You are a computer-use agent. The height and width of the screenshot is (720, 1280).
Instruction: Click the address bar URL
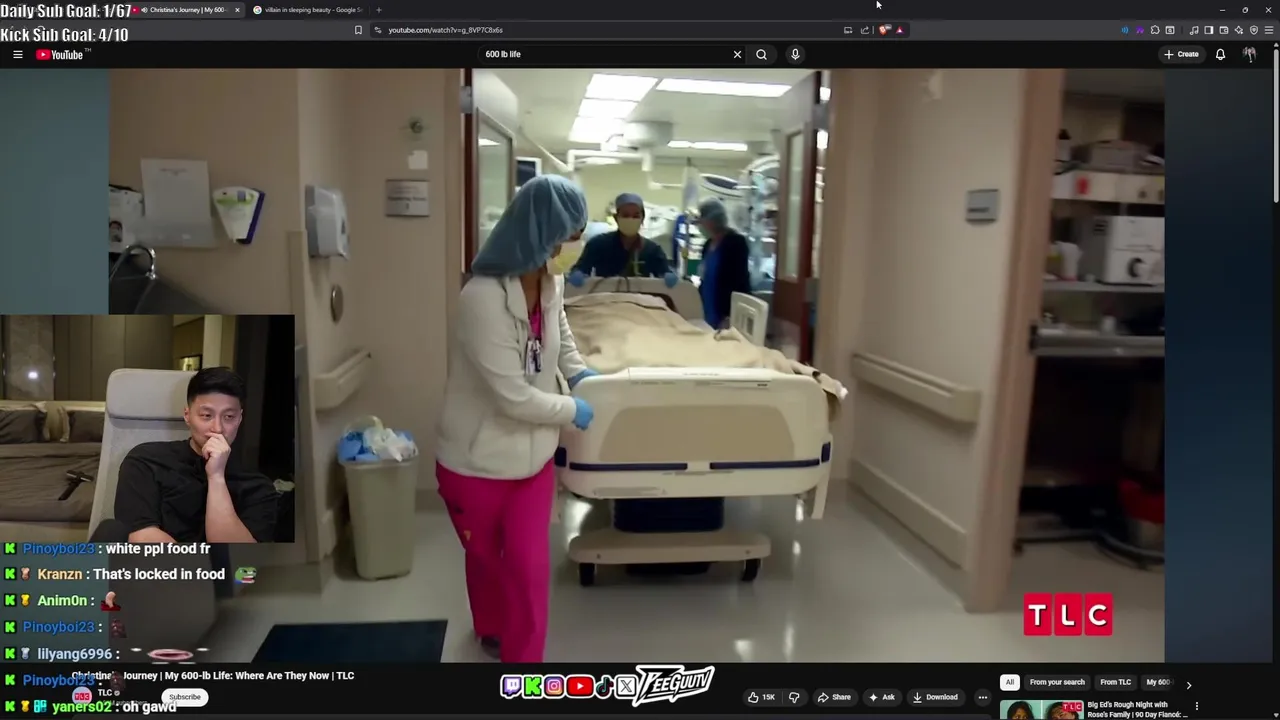(445, 30)
